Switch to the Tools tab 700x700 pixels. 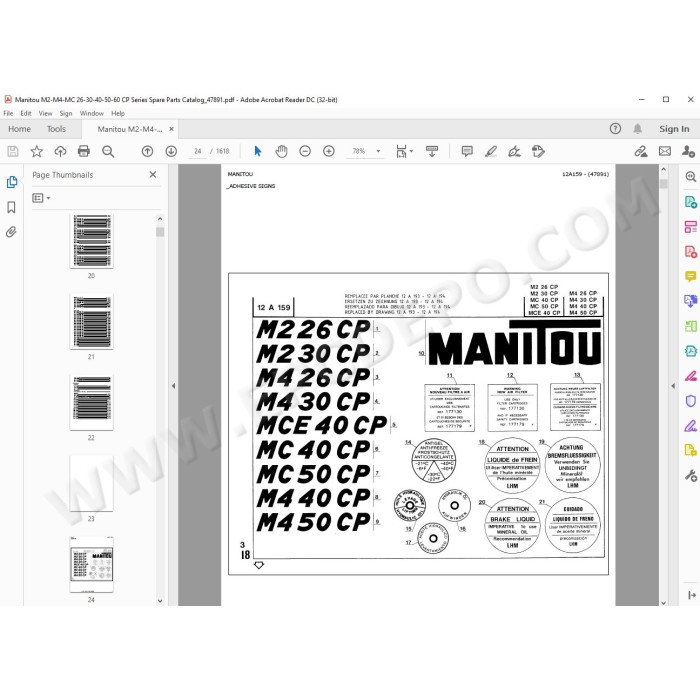coord(56,129)
